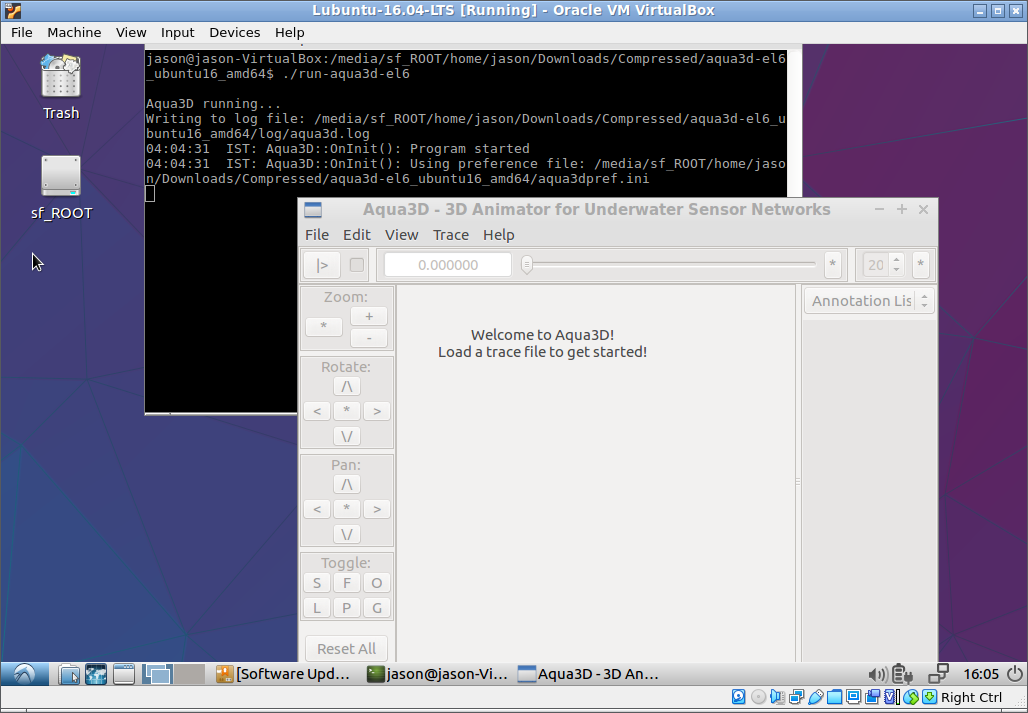Toggle the F option in Toggle group
Viewport: 1028px width, 713px height.
(347, 583)
